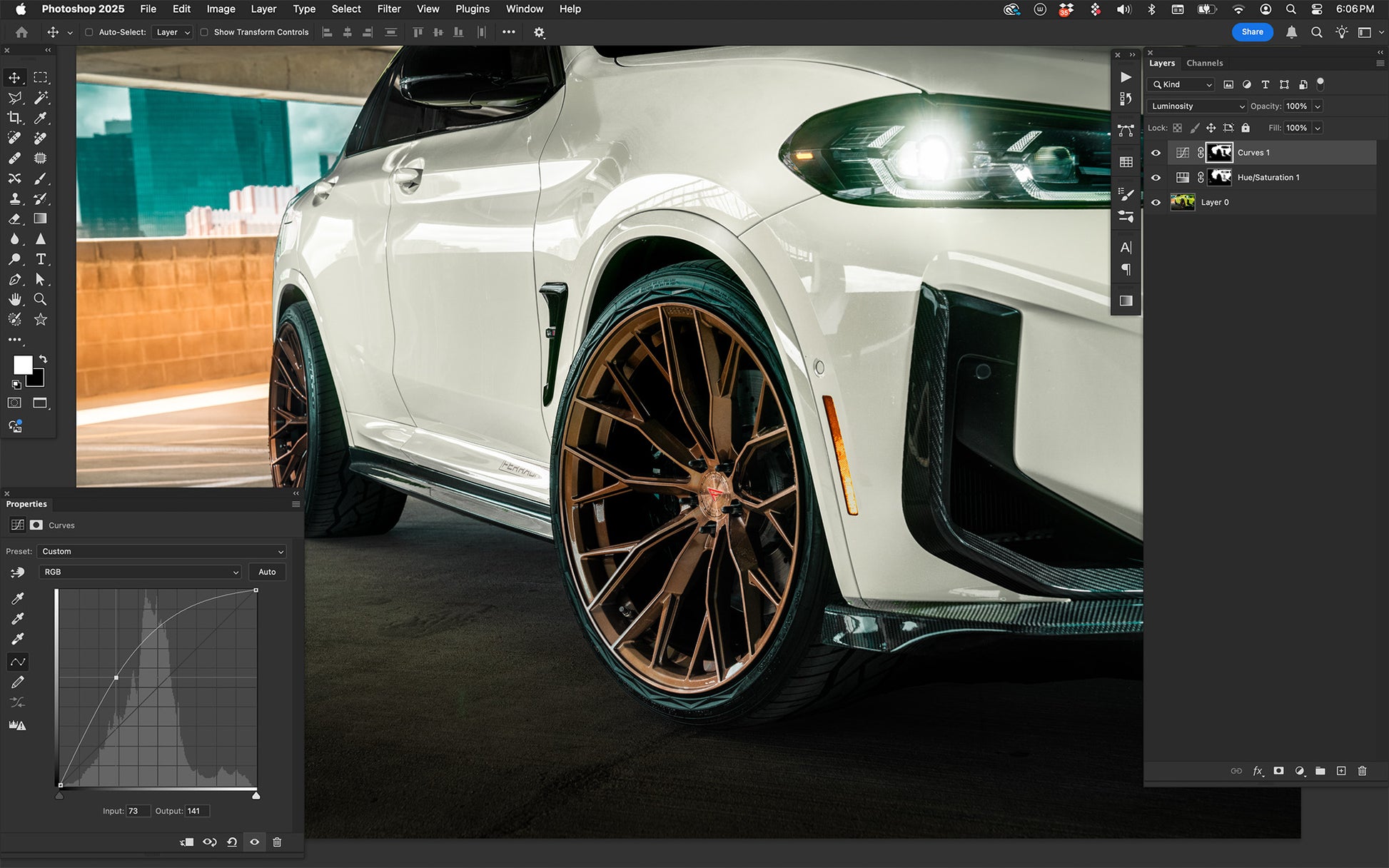Select the Eraser tool
This screenshot has height=868, width=1389.
pyautogui.click(x=14, y=218)
